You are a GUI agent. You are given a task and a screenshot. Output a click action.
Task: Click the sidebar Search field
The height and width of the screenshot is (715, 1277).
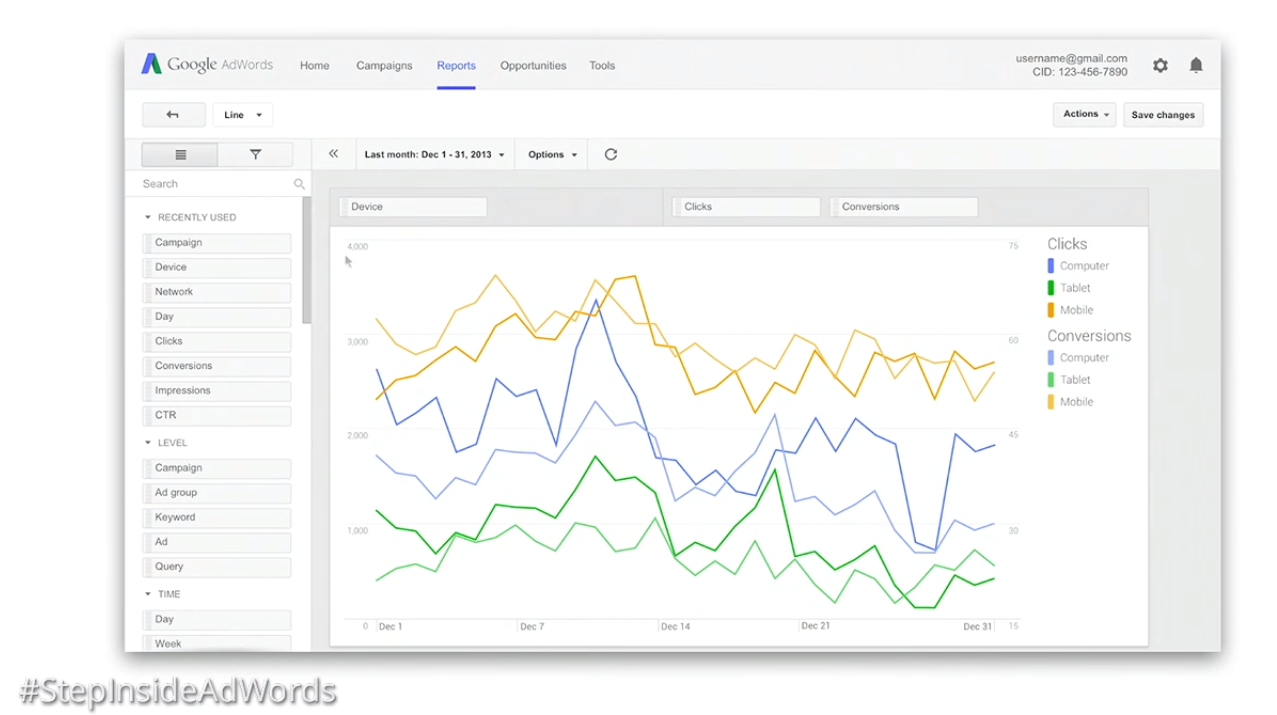pyautogui.click(x=218, y=184)
